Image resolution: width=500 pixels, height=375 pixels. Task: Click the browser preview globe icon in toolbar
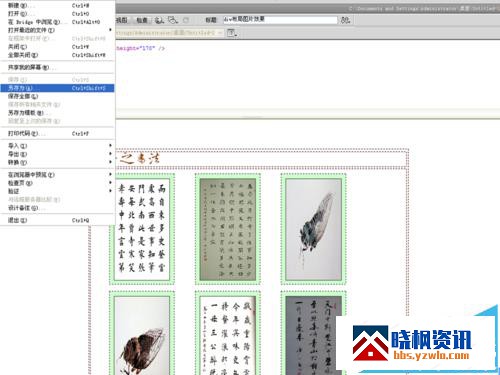[x=159, y=20]
